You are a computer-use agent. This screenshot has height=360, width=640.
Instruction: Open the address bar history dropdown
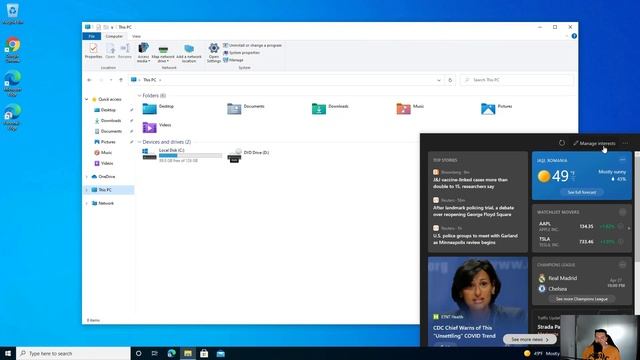tap(439, 80)
